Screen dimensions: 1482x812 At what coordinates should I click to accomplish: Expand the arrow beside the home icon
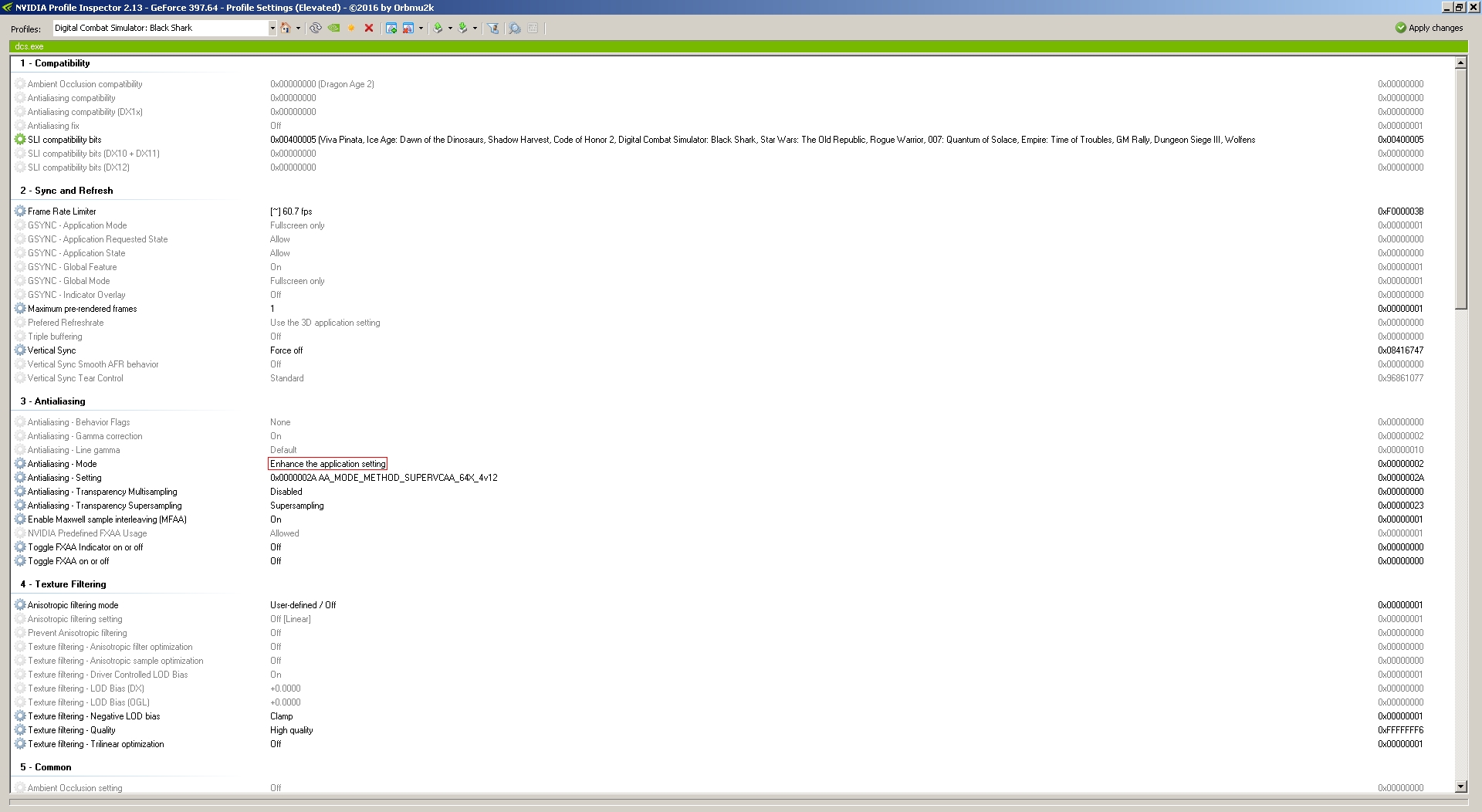(298, 28)
